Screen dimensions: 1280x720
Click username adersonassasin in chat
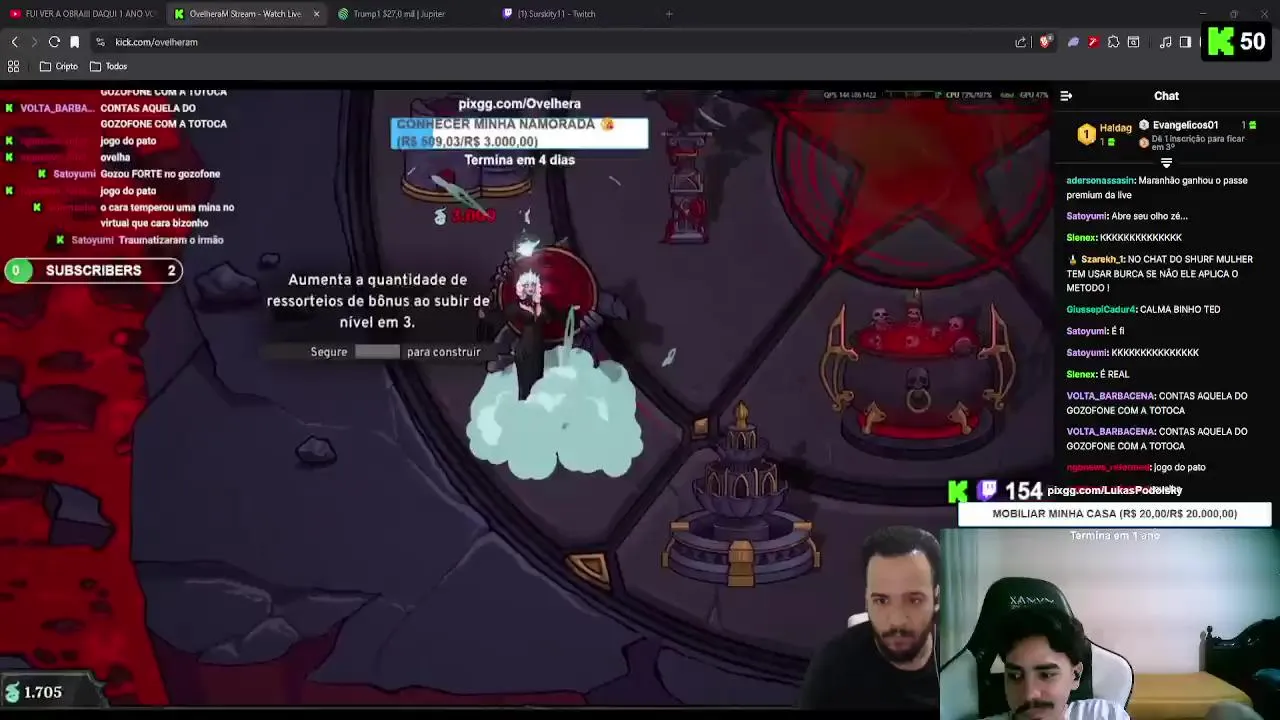tap(1100, 181)
